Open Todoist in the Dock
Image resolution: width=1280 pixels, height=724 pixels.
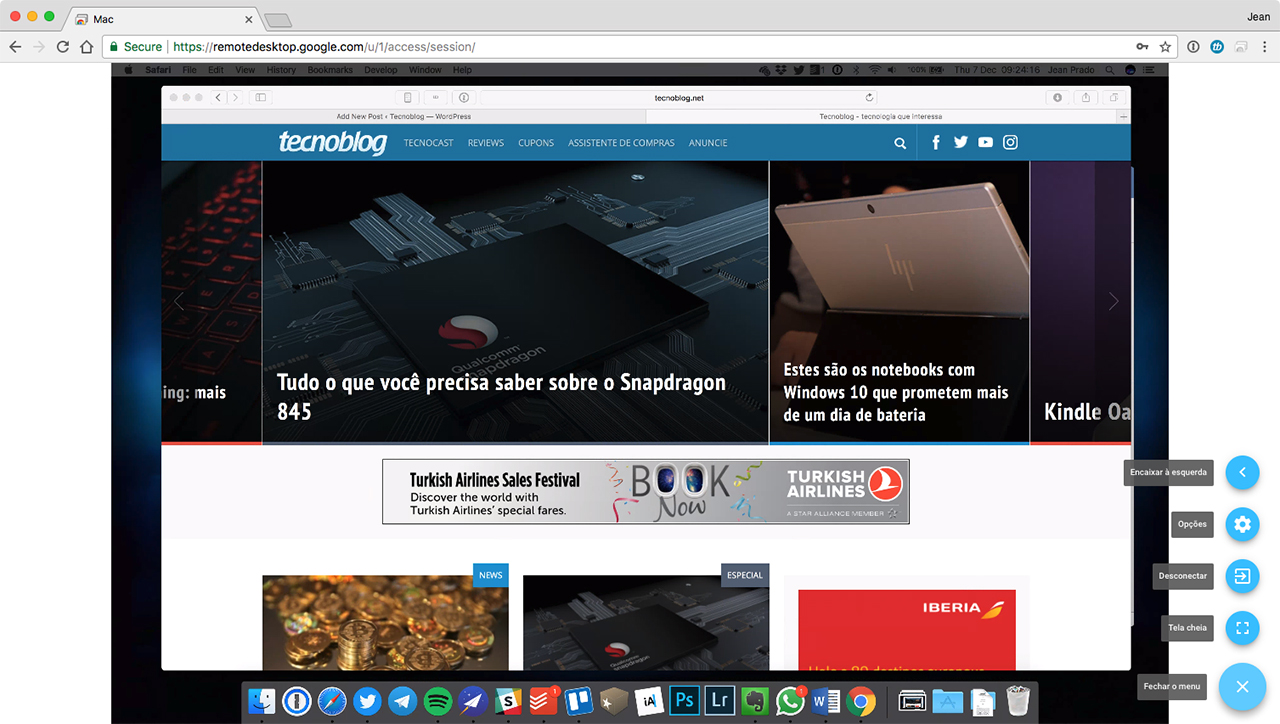coord(543,702)
